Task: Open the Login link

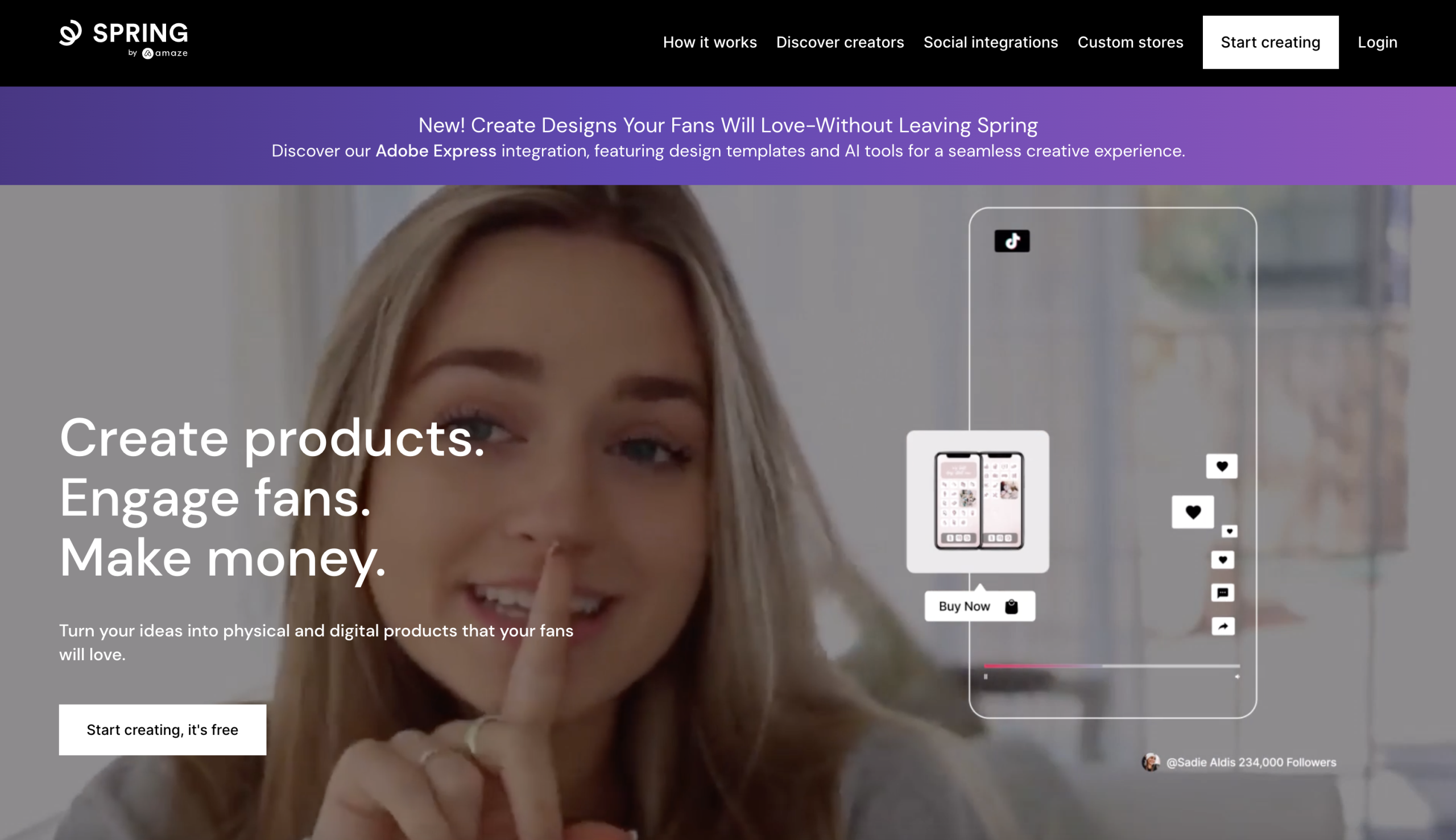Action: click(1377, 42)
